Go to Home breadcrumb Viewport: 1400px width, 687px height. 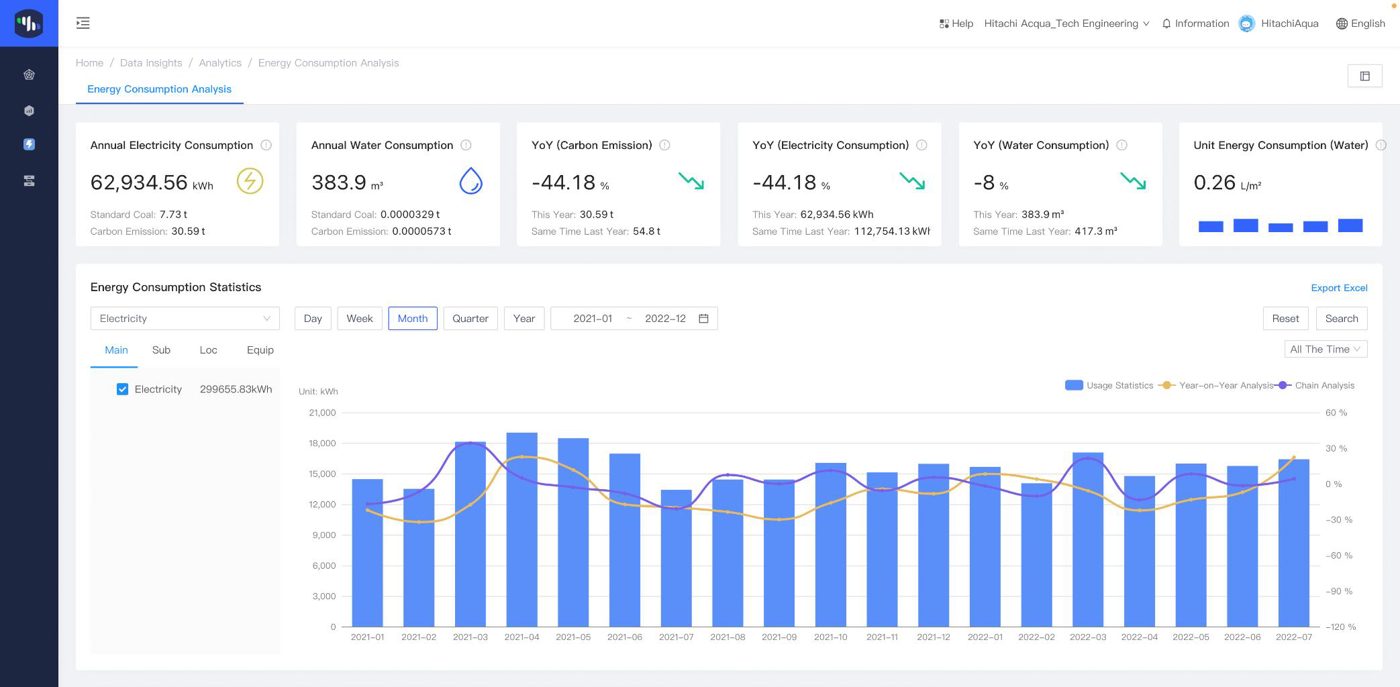[89, 63]
